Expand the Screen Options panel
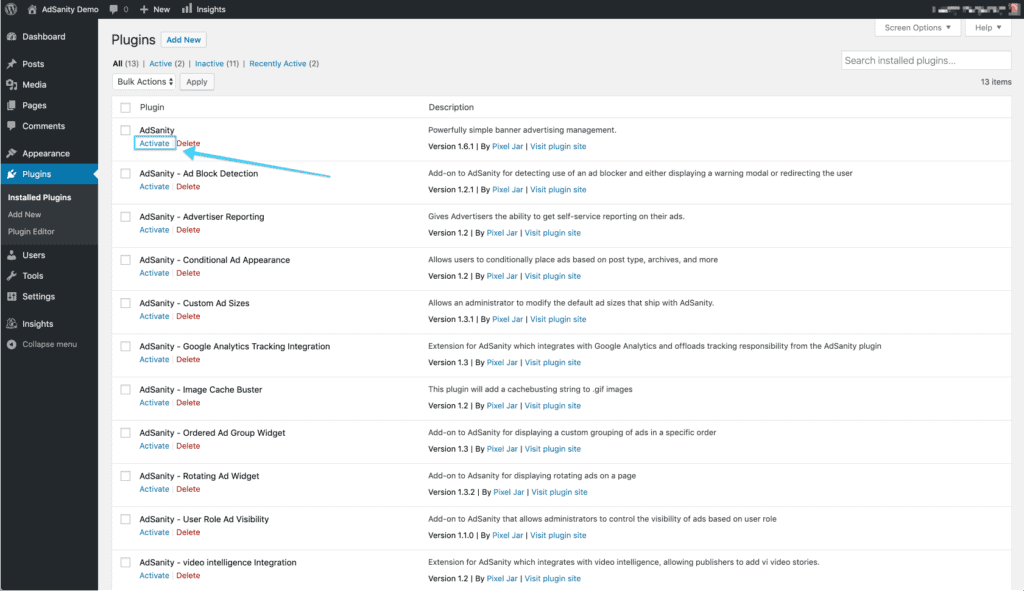Image resolution: width=1024 pixels, height=591 pixels. tap(917, 27)
